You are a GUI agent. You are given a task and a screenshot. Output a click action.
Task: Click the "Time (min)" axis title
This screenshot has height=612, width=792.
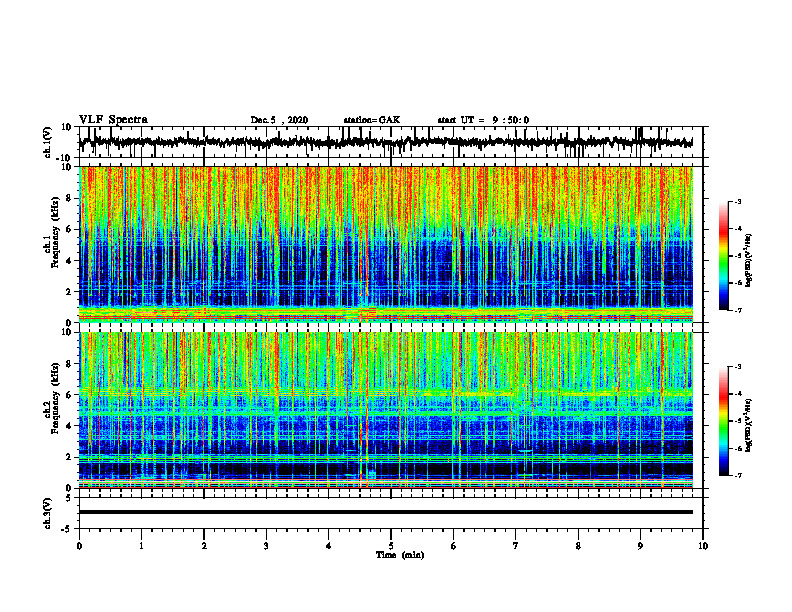click(x=400, y=555)
